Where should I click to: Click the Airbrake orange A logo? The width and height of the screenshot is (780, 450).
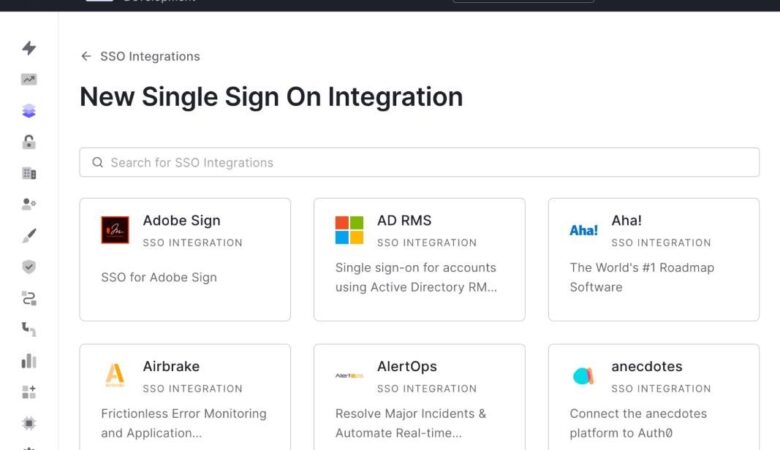pos(115,375)
